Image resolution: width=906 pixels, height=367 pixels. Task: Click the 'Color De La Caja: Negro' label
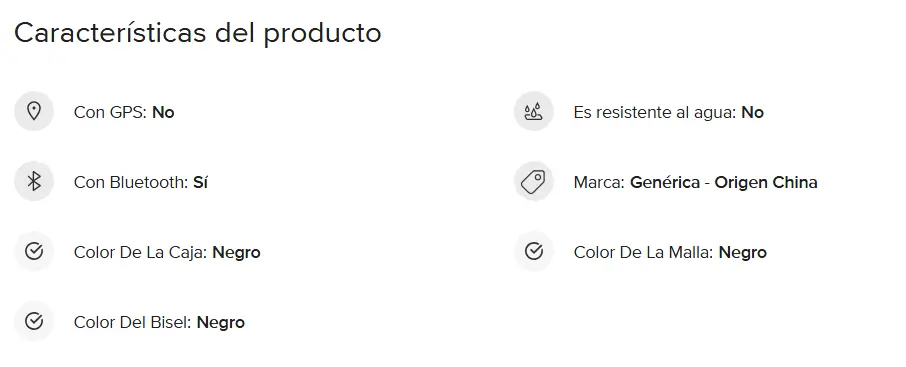tap(167, 253)
